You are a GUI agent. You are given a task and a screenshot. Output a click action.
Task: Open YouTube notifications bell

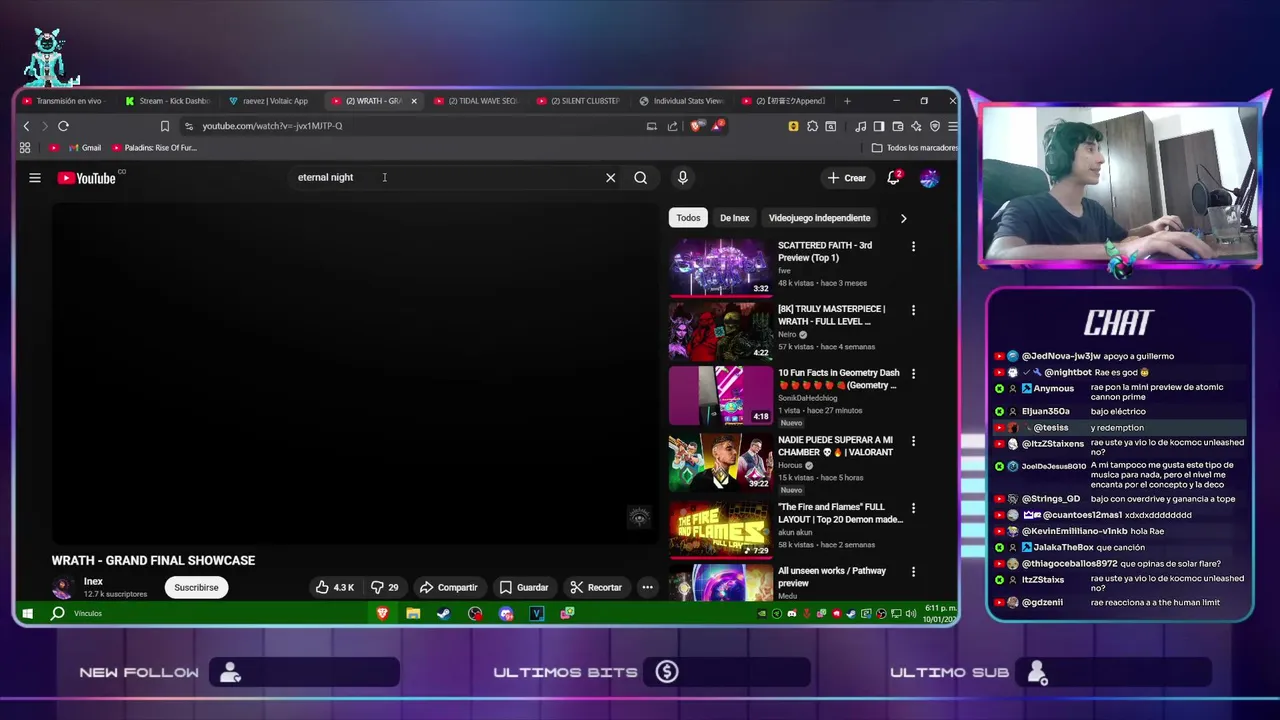[894, 178]
